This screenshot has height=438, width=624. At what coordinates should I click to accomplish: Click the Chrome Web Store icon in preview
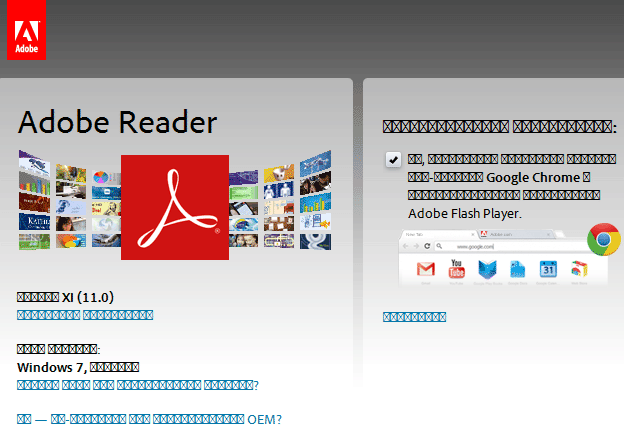(579, 269)
